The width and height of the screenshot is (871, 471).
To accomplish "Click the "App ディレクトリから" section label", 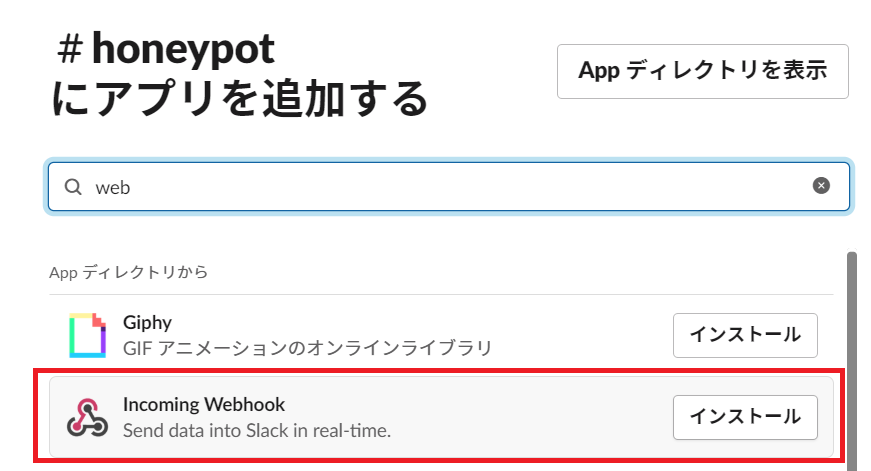I will click(x=129, y=272).
